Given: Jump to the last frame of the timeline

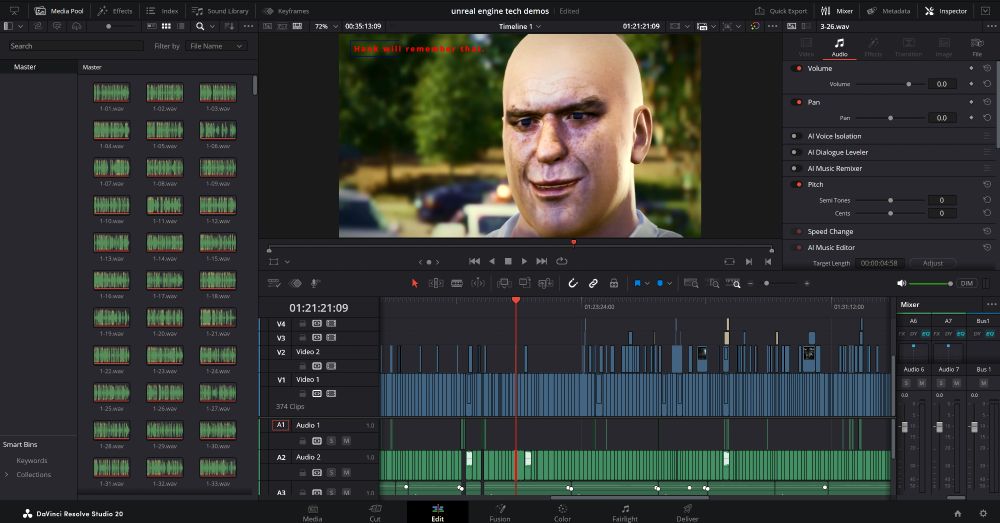Looking at the screenshot, I should click(541, 262).
